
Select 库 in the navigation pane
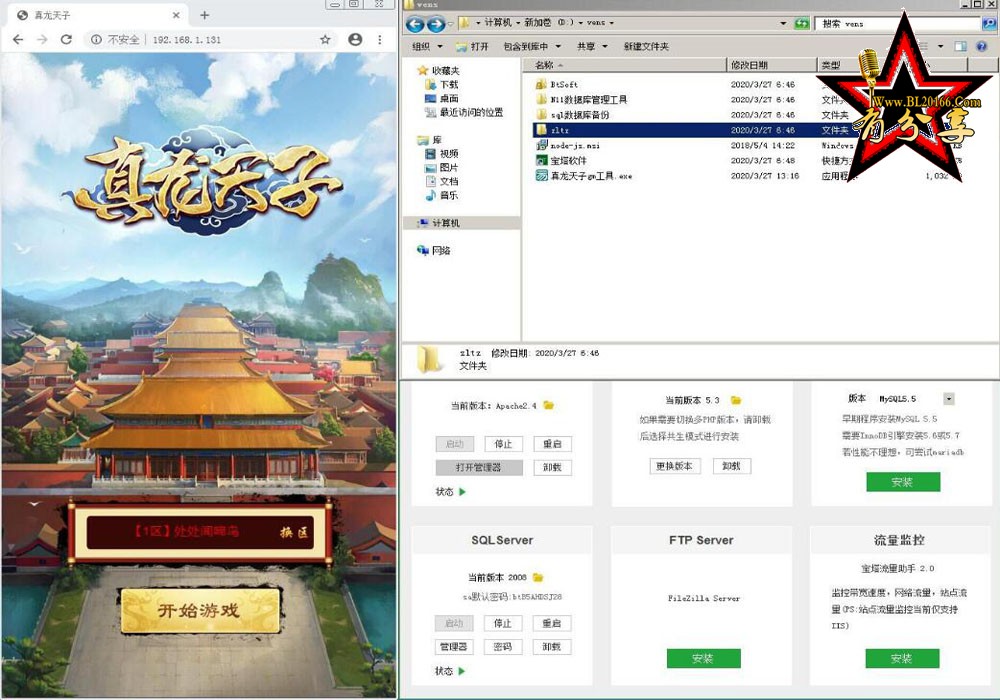click(x=429, y=140)
